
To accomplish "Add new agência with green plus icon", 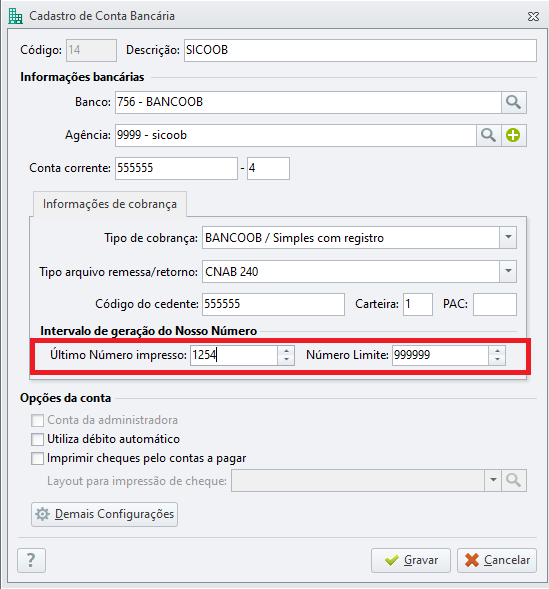I will (513, 135).
